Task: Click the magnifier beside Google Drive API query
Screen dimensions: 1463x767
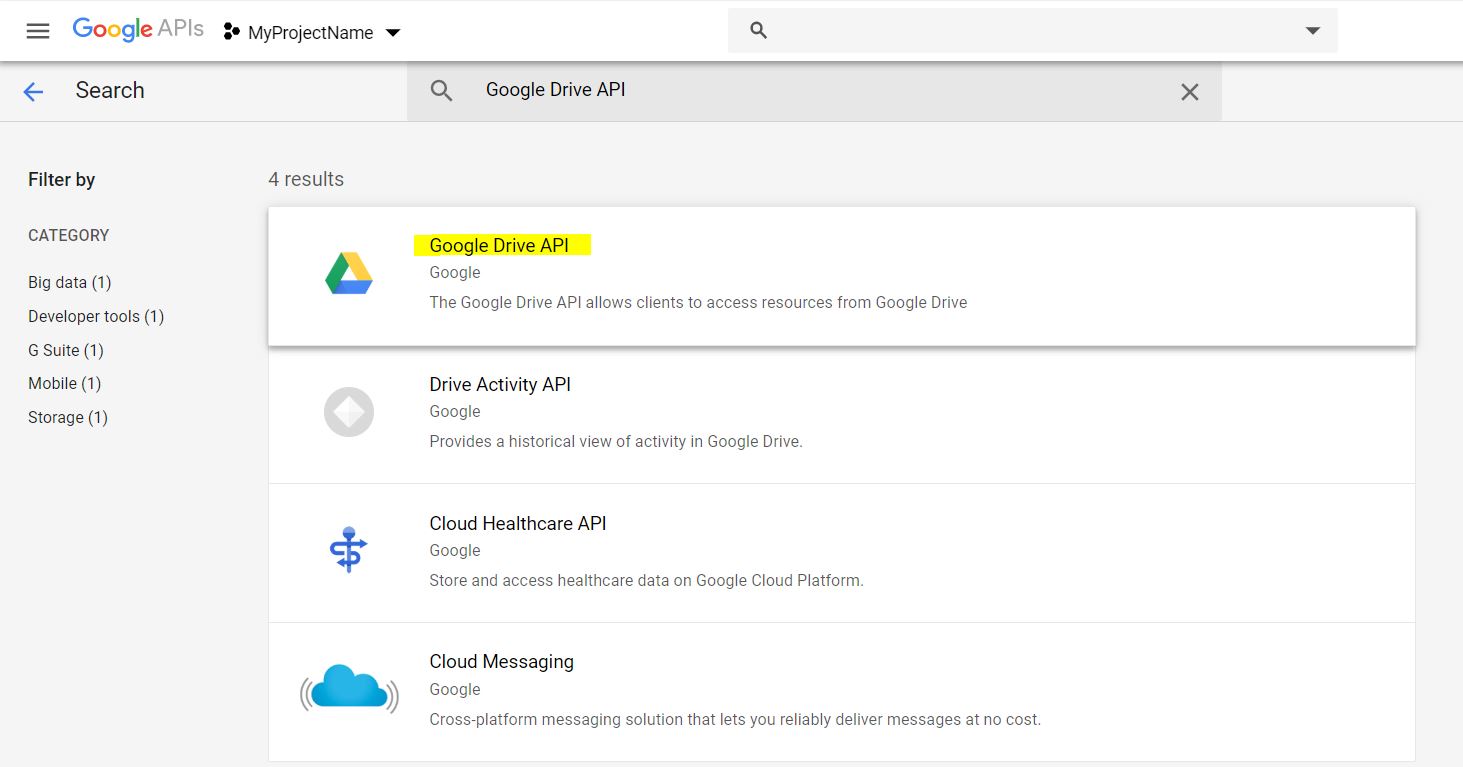Action: tap(441, 91)
